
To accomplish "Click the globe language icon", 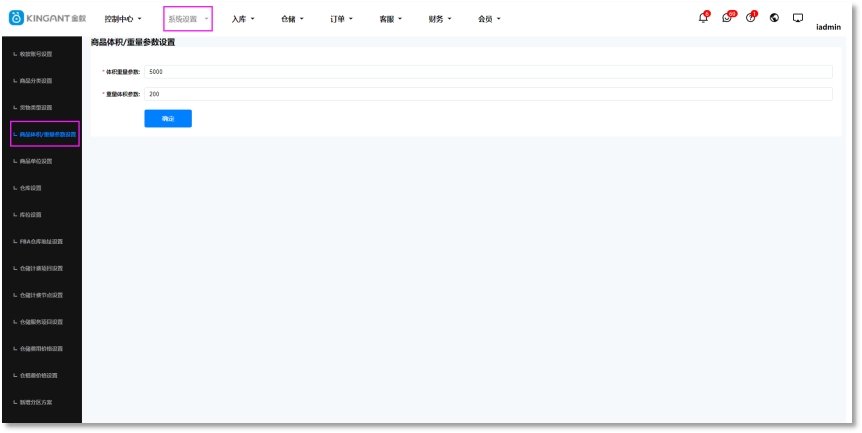I will tap(775, 18).
